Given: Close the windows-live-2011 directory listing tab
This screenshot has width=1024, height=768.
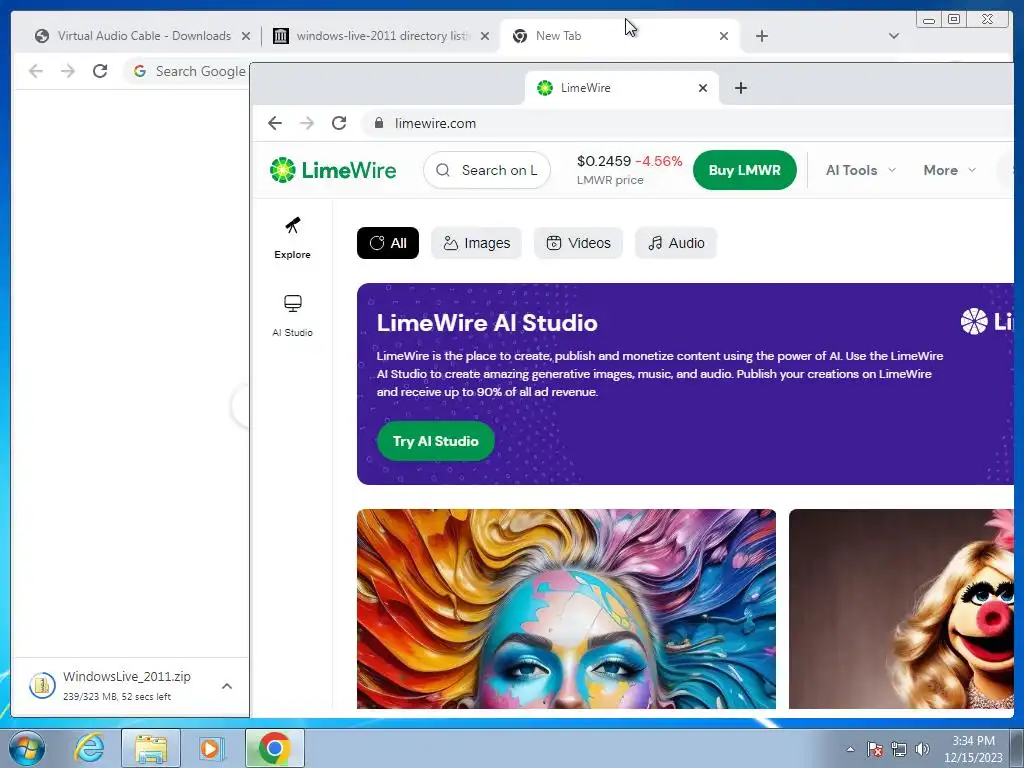Looking at the screenshot, I should coord(485,36).
